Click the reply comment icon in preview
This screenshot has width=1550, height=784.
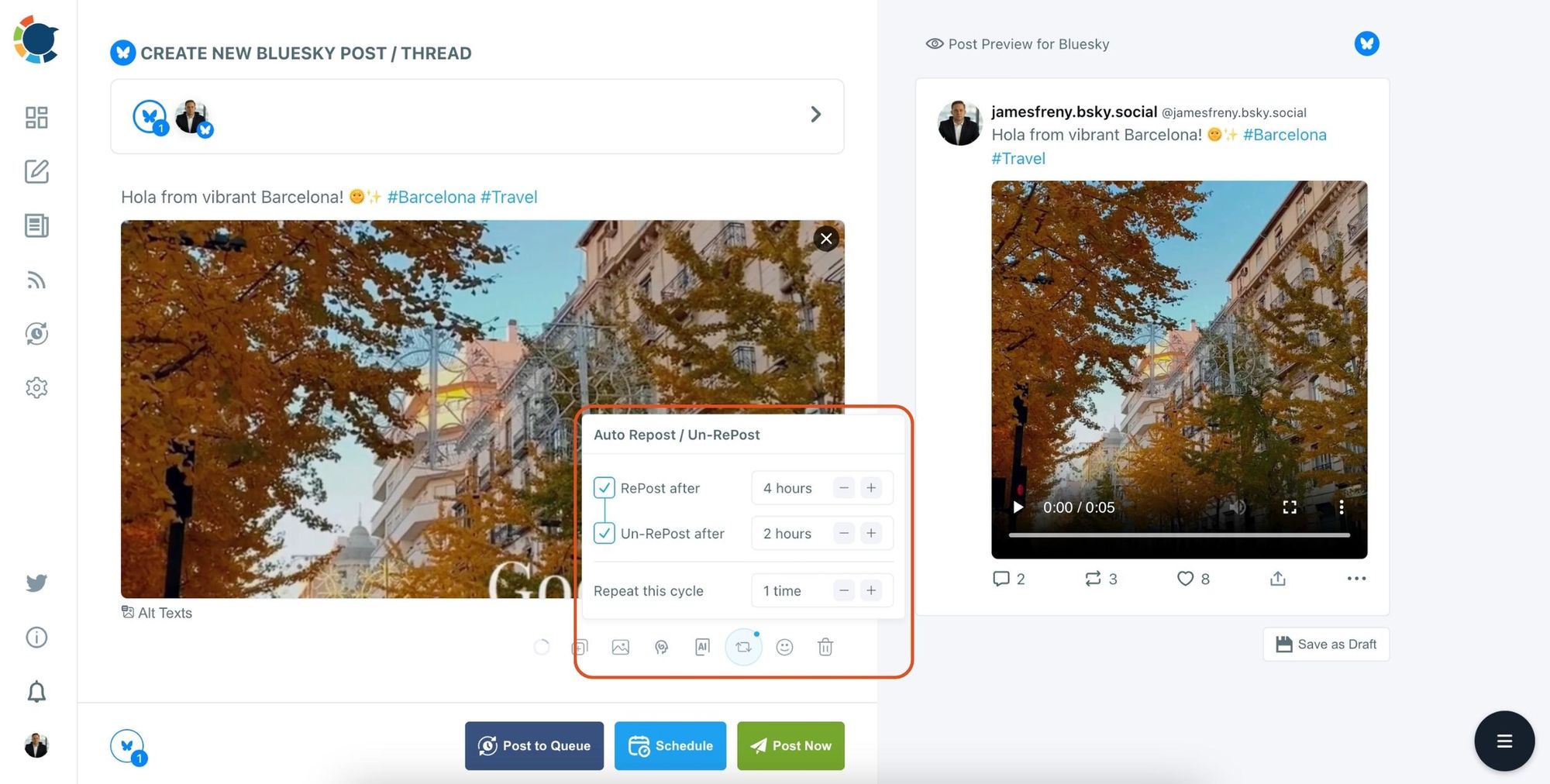point(1001,579)
